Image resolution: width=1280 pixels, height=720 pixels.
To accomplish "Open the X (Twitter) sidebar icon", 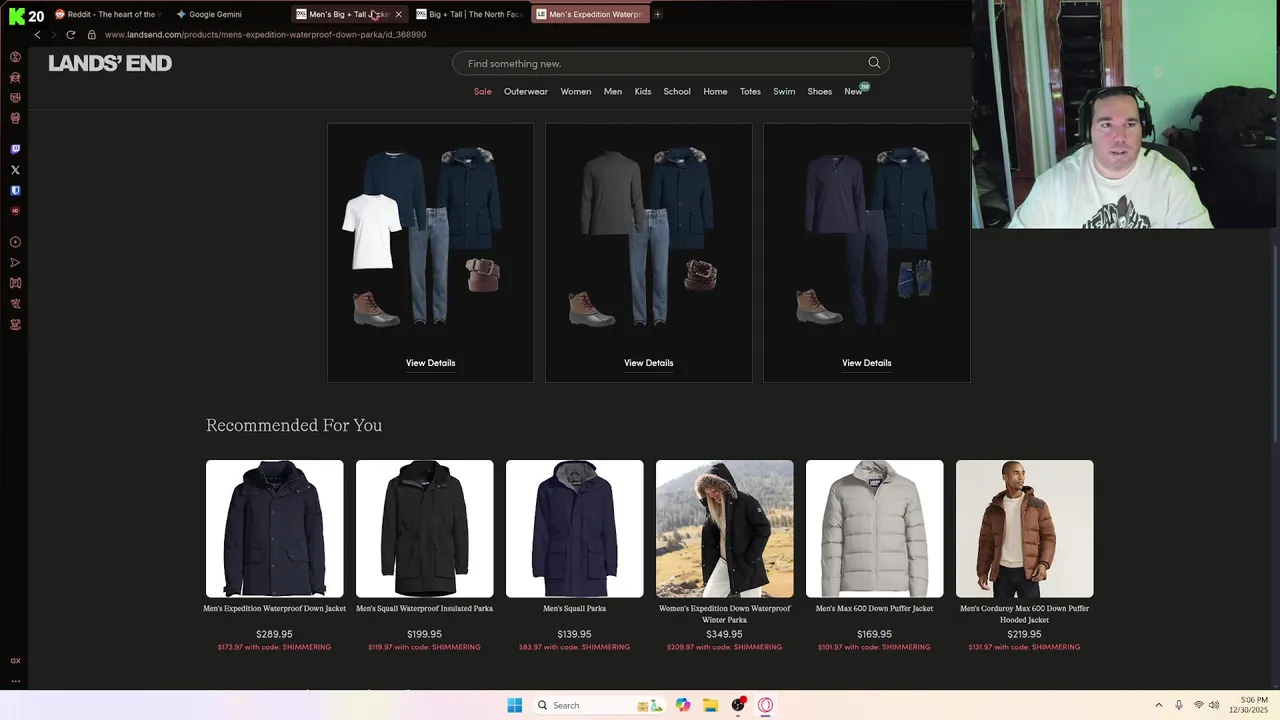I will click(15, 170).
